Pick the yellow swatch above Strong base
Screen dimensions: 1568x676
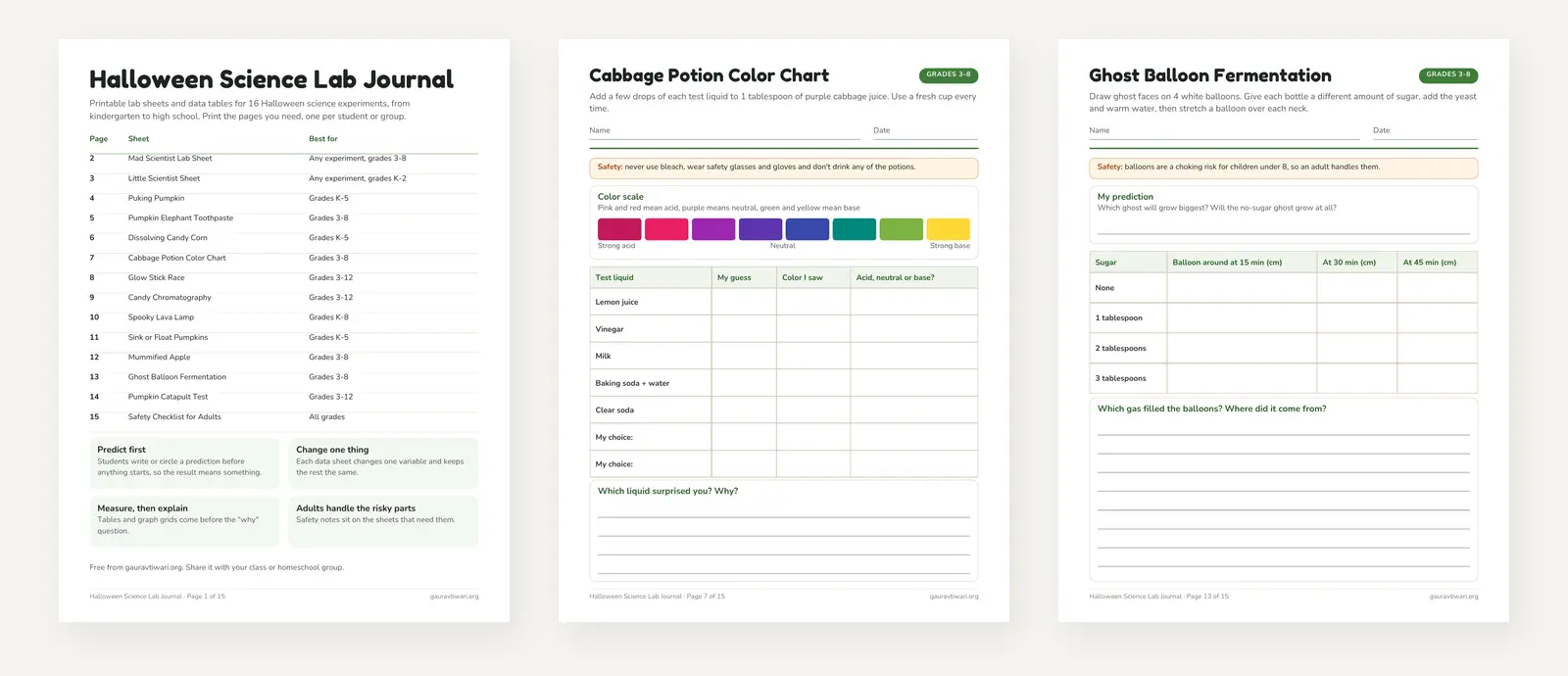(949, 229)
